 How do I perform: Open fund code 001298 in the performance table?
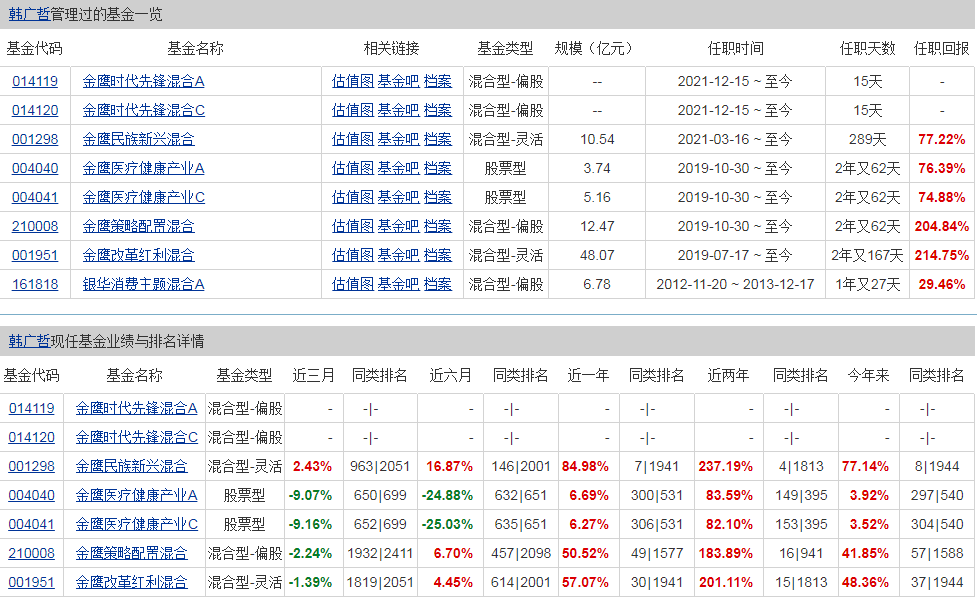click(32, 466)
